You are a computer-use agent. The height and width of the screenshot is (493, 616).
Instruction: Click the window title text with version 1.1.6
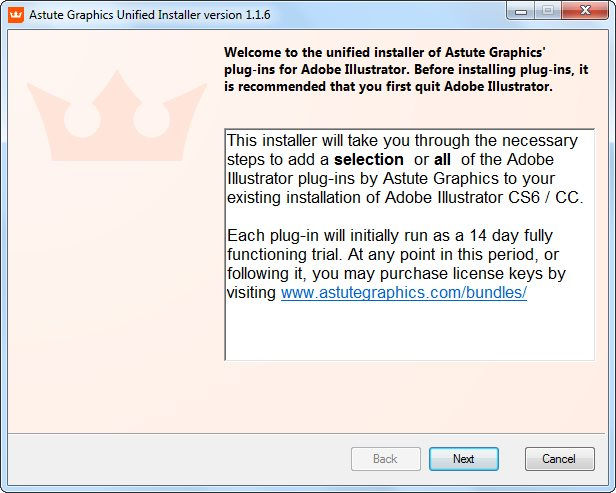(x=150, y=15)
